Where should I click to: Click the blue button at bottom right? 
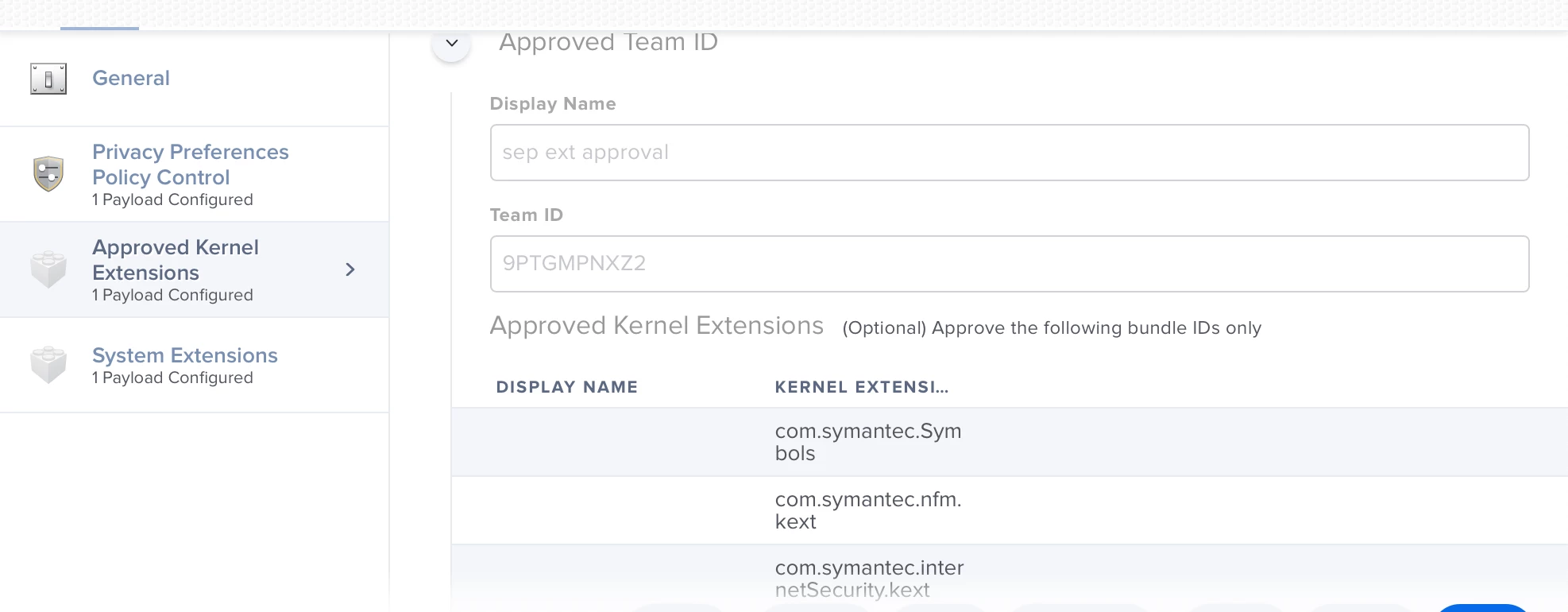pyautogui.click(x=1482, y=607)
